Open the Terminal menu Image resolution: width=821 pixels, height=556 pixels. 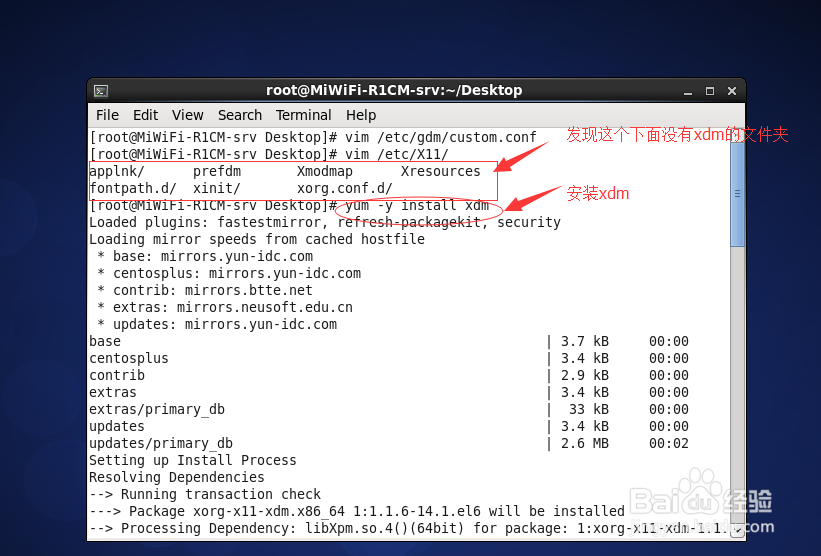coord(304,115)
